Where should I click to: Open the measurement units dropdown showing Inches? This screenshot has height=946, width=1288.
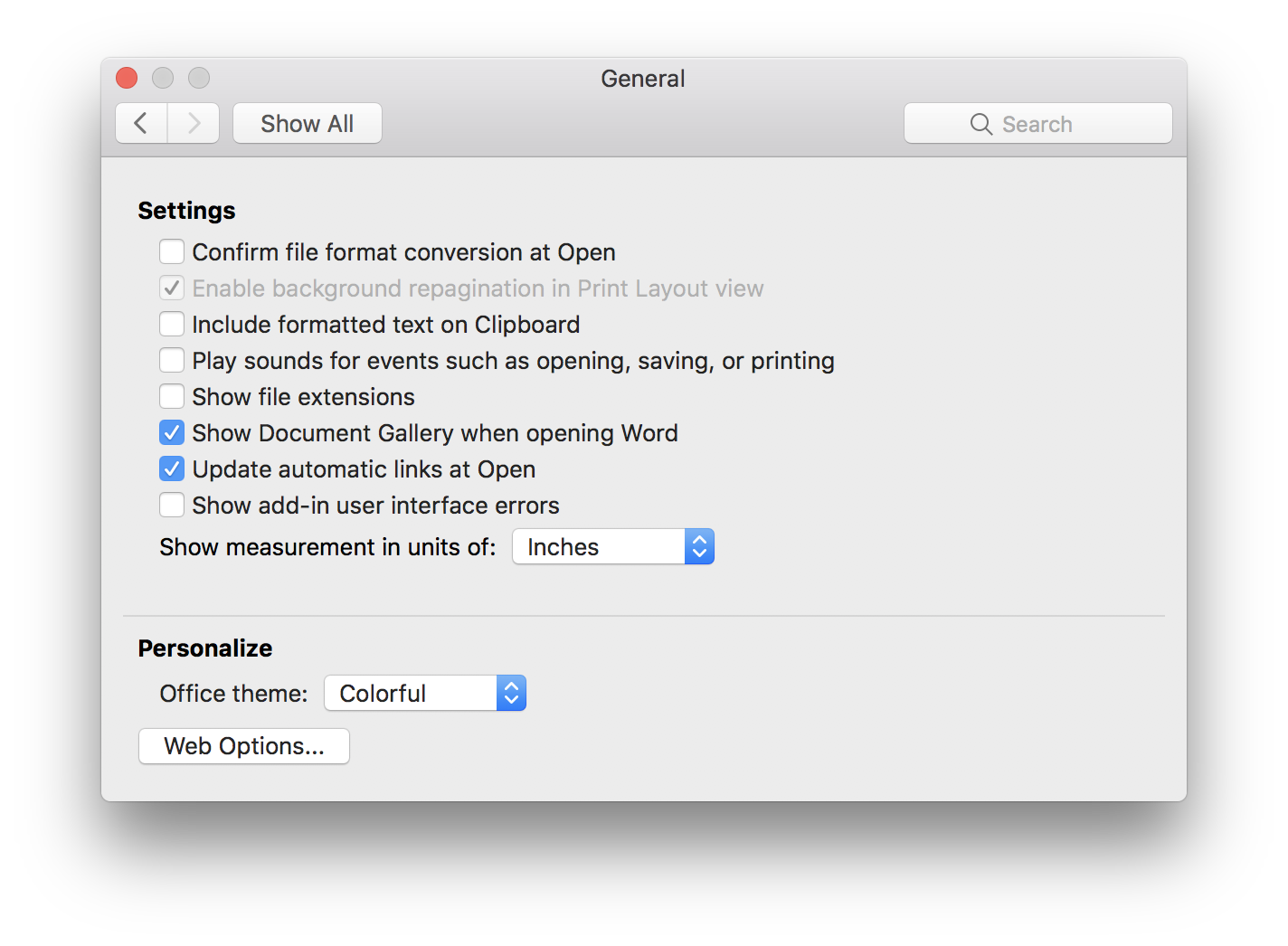(x=613, y=546)
